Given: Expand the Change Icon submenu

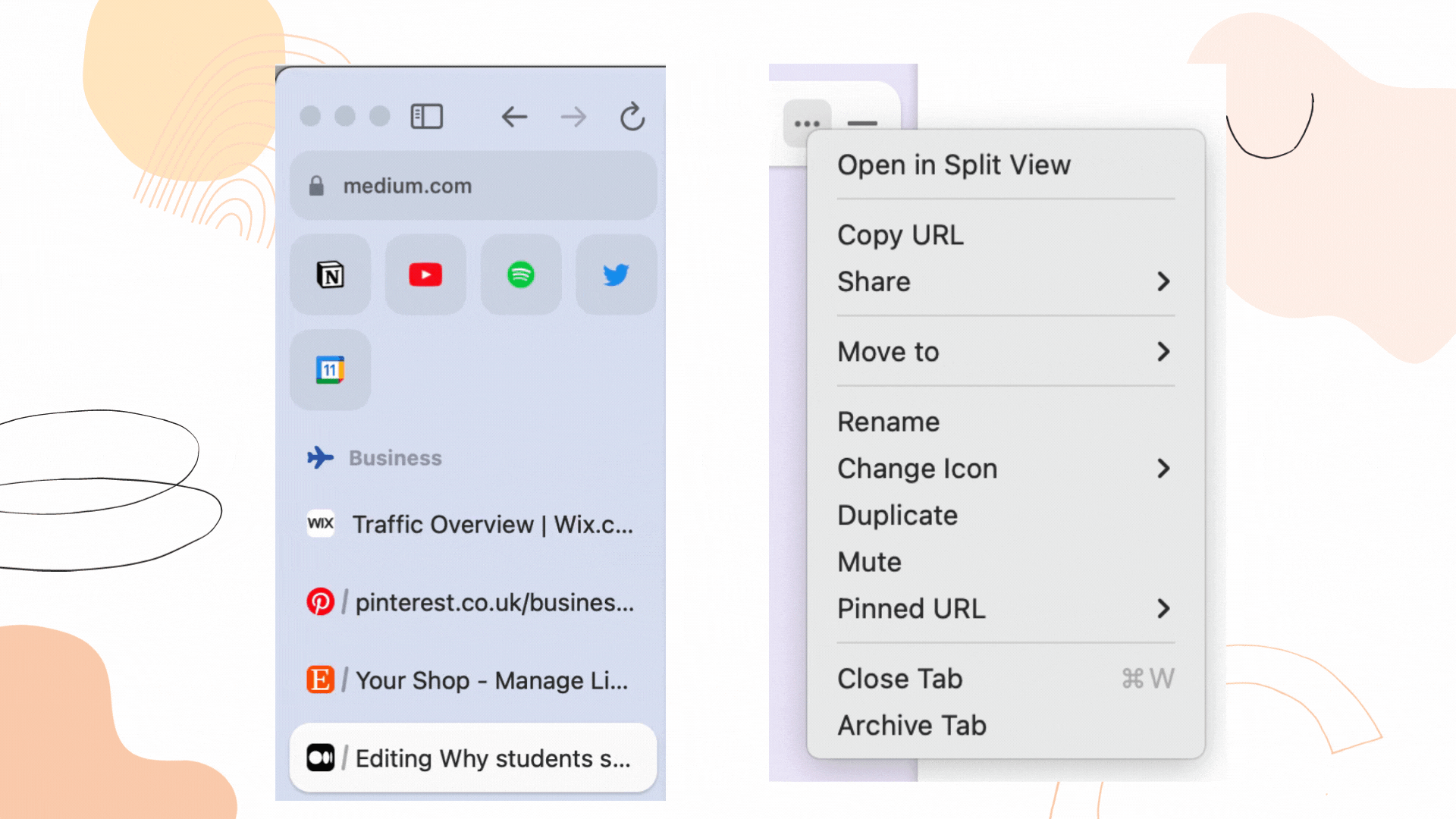Looking at the screenshot, I should click(918, 468).
